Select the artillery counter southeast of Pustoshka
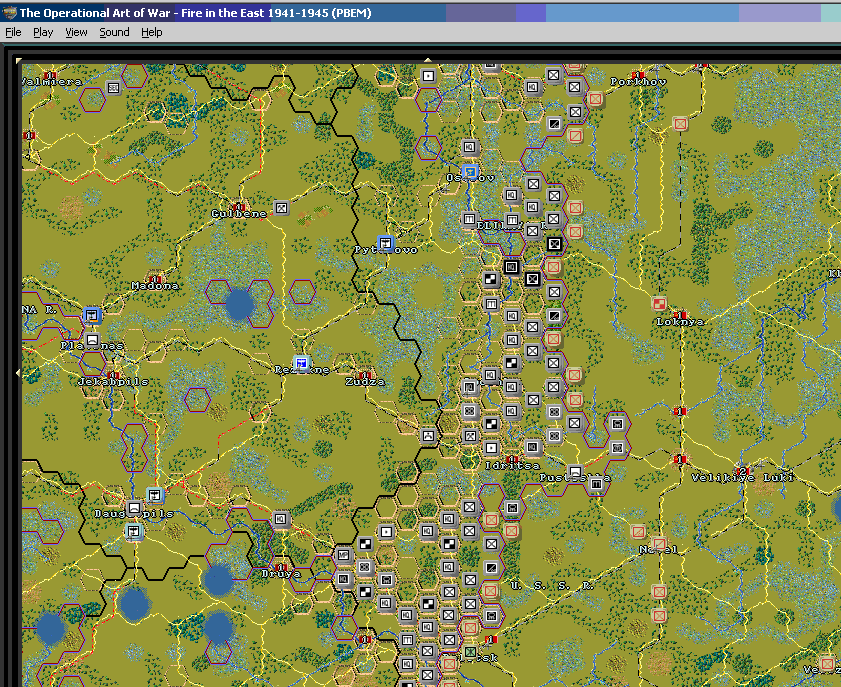This screenshot has height=687, width=841. coord(596,484)
